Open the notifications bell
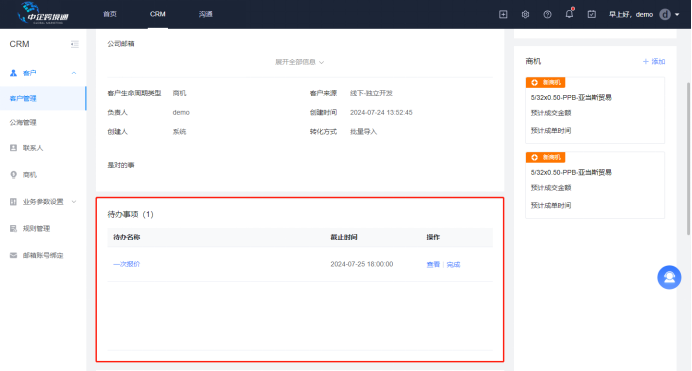 pos(569,14)
